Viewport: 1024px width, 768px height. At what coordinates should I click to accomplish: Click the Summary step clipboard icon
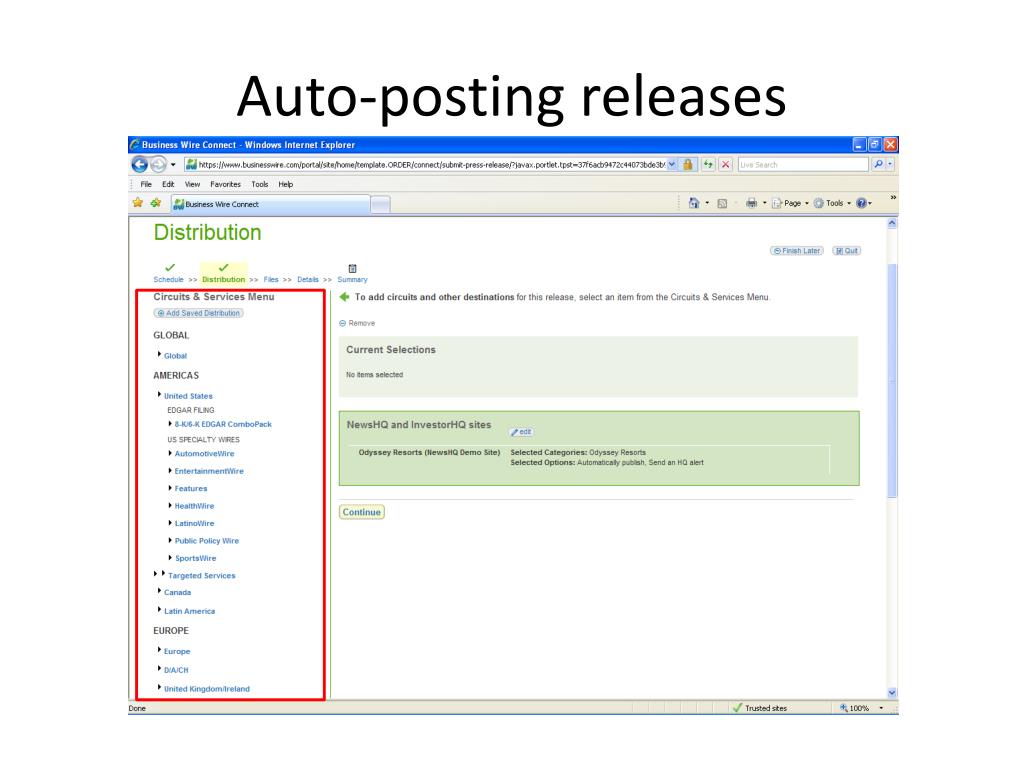coord(353,268)
